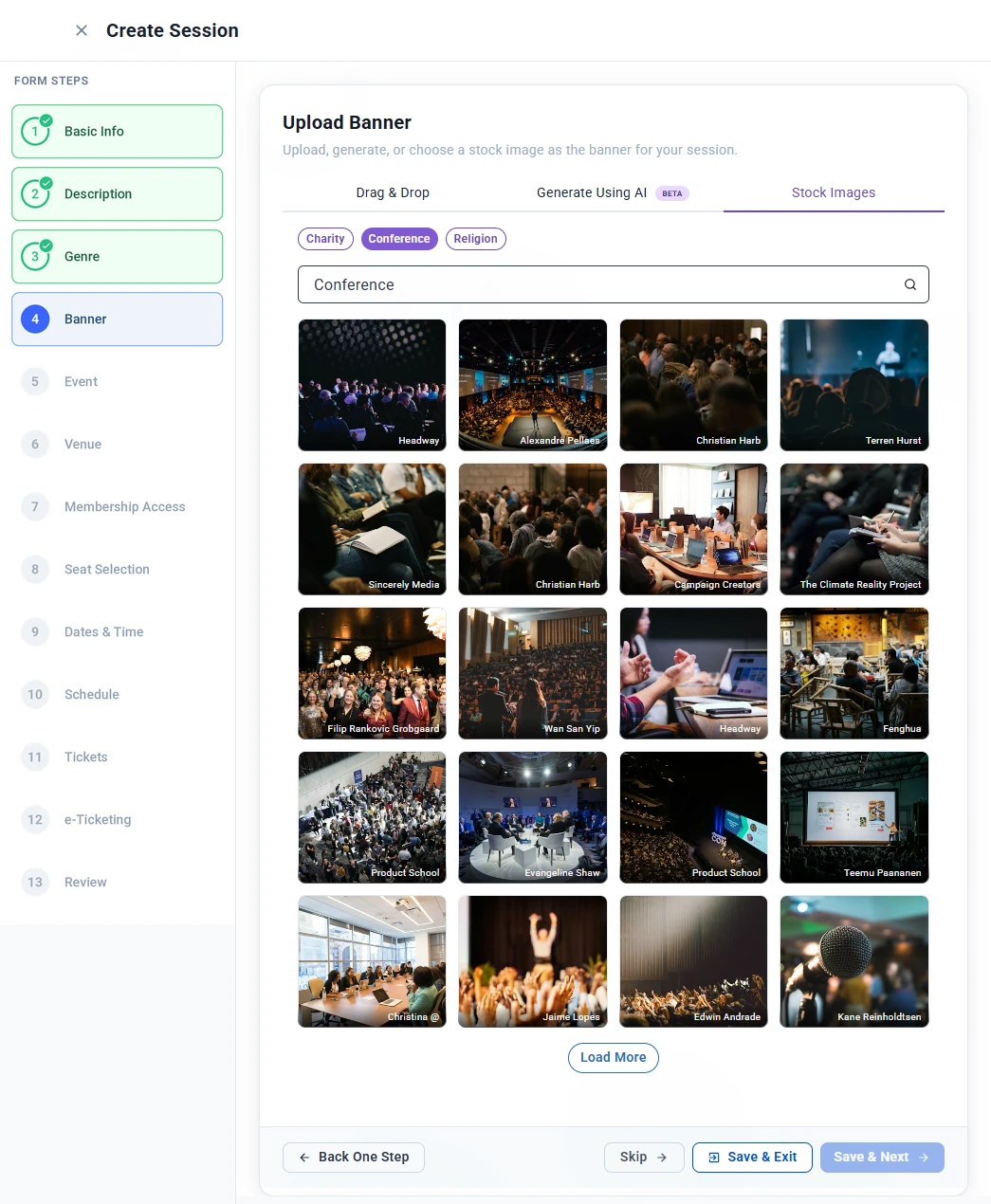Select the Filip Rankovic Grobgaard image
The width and height of the screenshot is (991, 1204).
(372, 673)
